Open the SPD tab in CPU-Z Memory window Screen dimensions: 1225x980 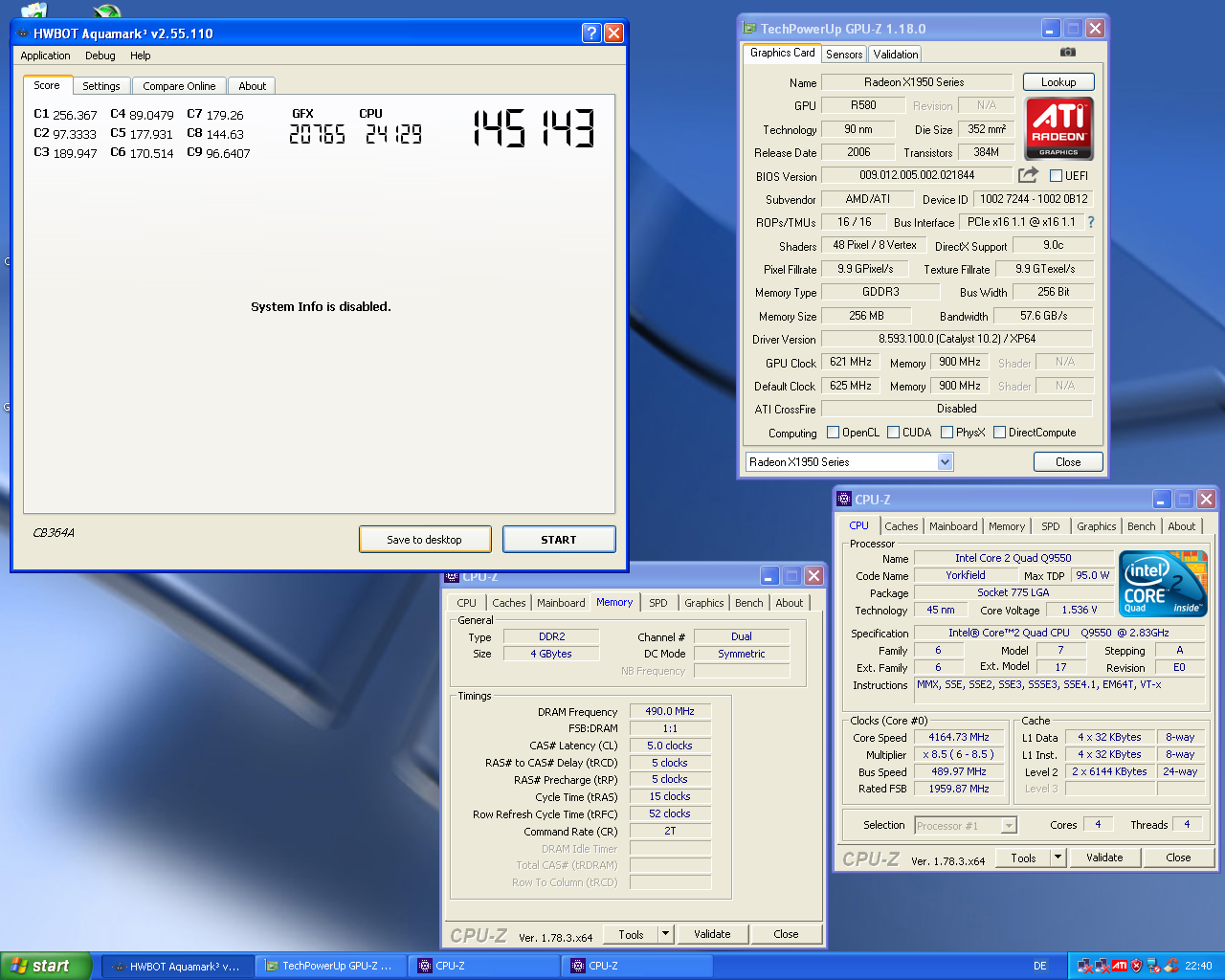[x=658, y=603]
